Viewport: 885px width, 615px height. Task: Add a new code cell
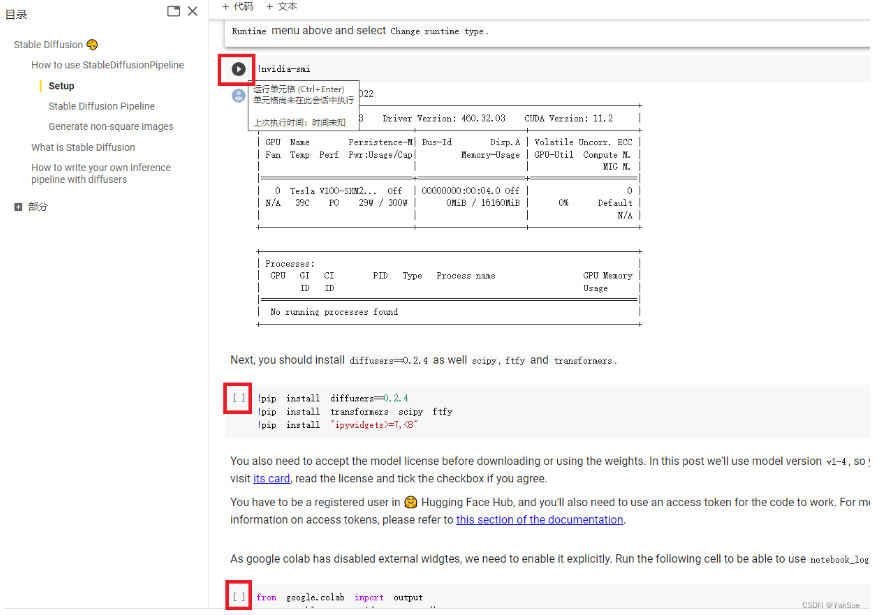[x=238, y=6]
